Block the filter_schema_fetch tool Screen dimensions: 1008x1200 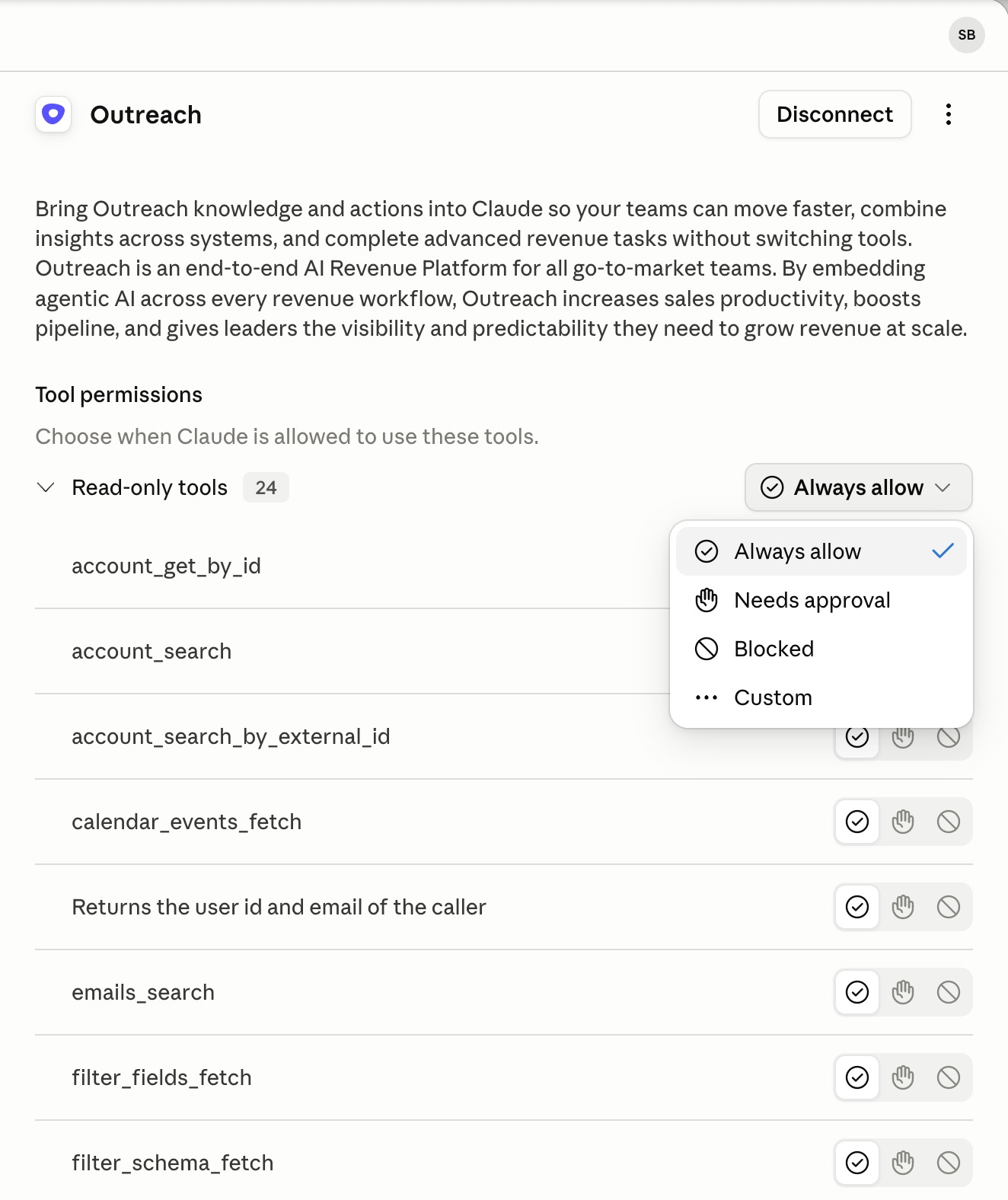948,1163
